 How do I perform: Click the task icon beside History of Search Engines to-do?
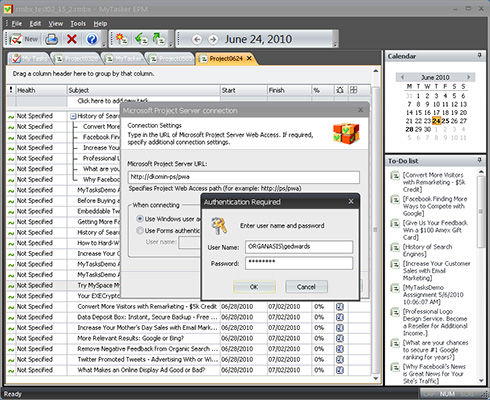click(x=395, y=247)
